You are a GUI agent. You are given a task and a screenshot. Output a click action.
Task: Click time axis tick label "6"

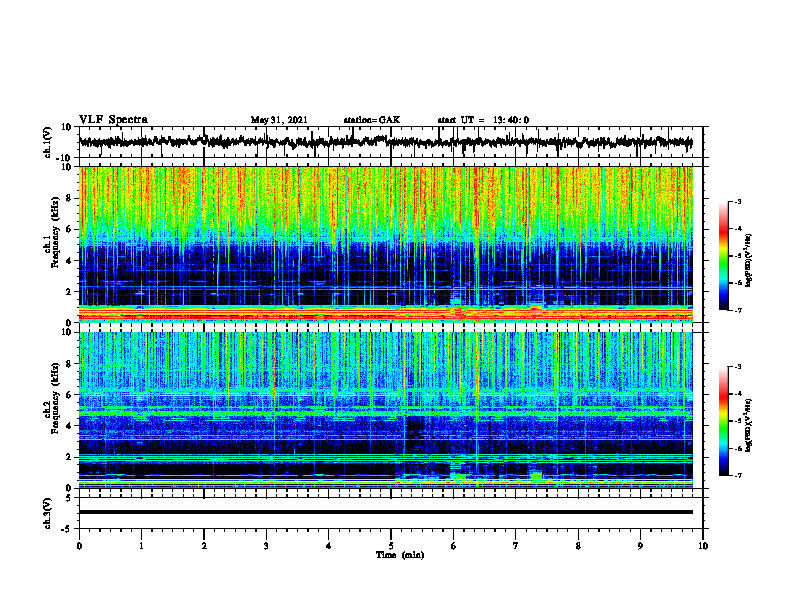[x=454, y=546]
